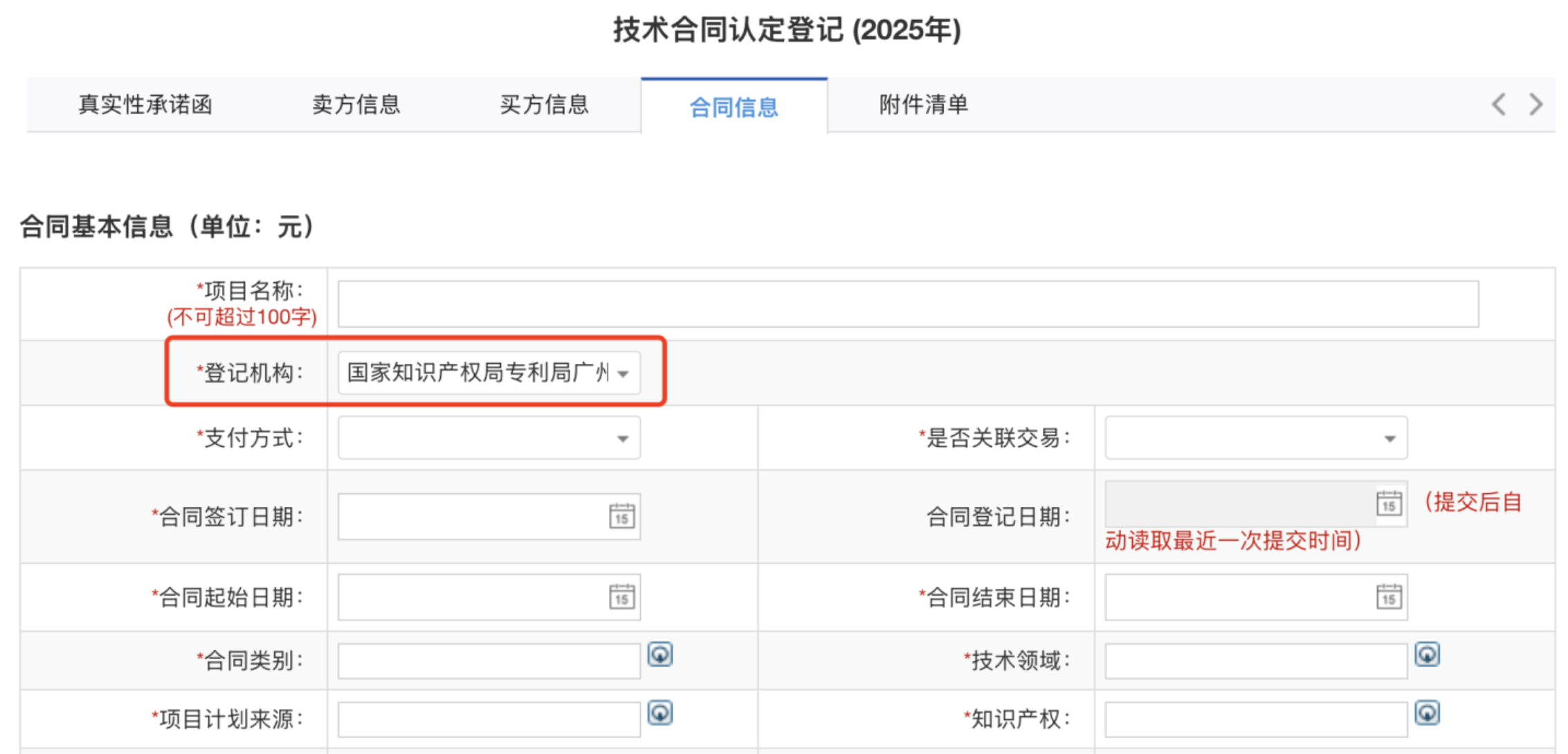This screenshot has width=1568, height=754.
Task: Expand the 登记机构 dropdown
Action: click(x=623, y=374)
